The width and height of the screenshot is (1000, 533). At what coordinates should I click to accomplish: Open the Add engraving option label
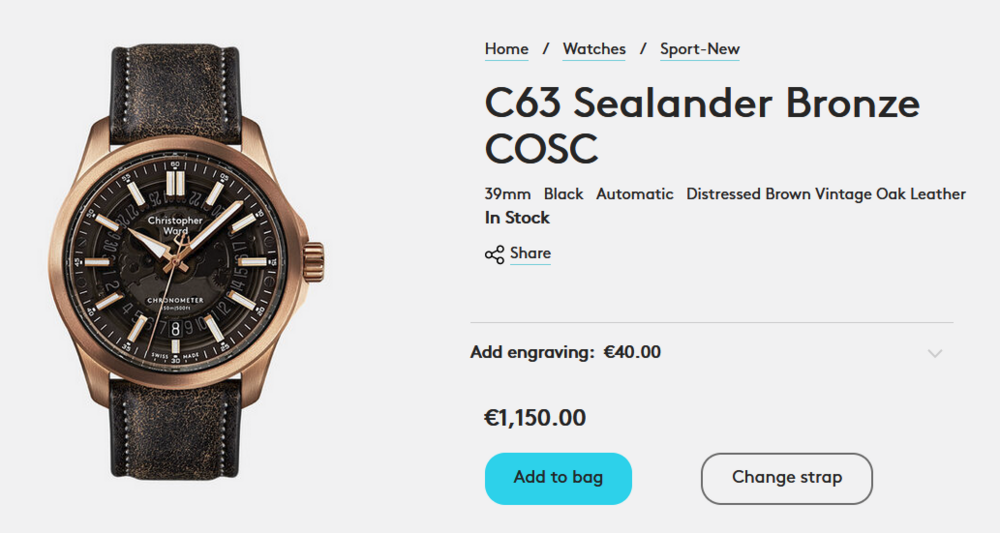tap(532, 352)
